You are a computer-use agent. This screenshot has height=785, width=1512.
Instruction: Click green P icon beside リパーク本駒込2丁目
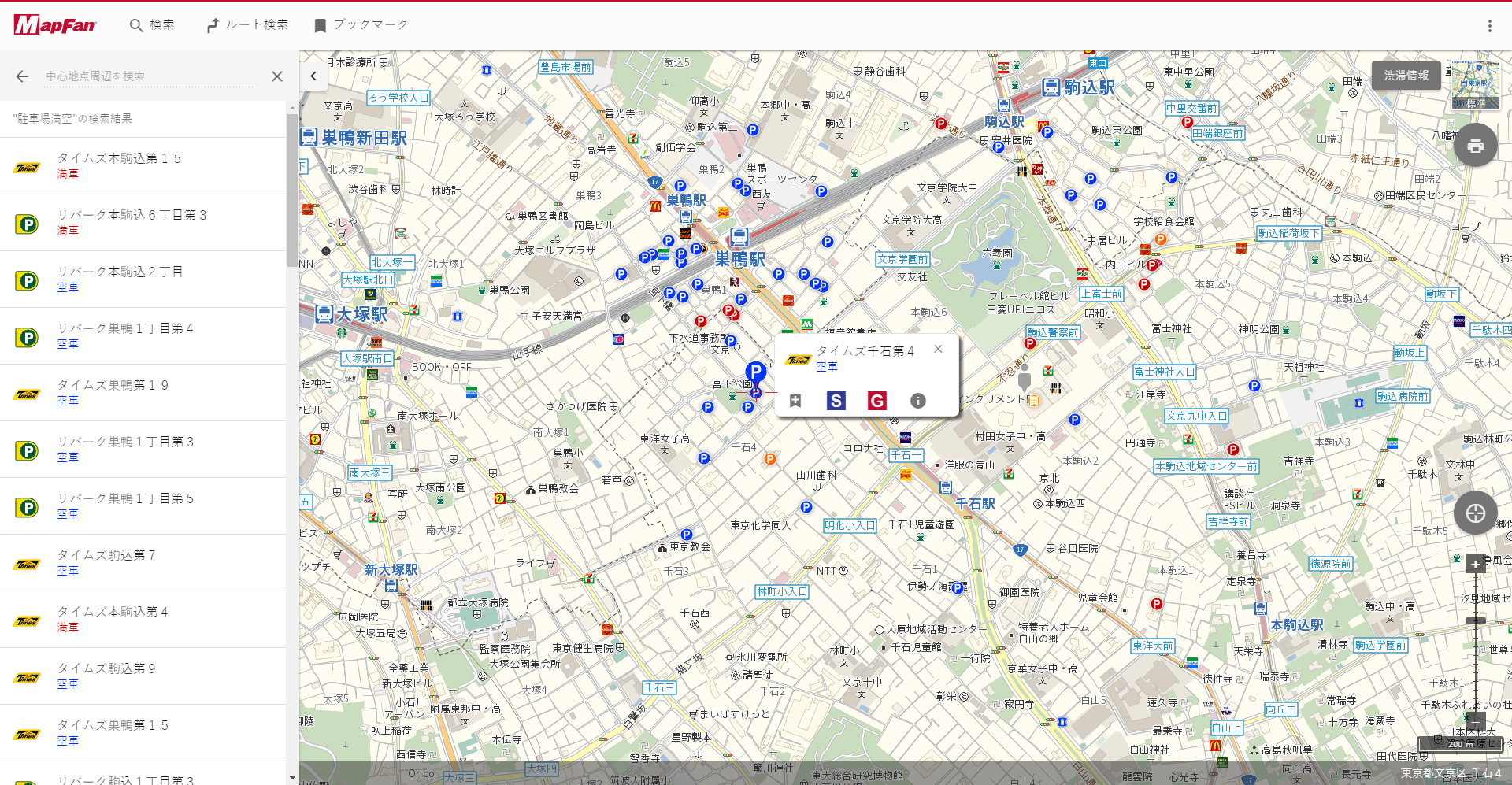tap(27, 281)
